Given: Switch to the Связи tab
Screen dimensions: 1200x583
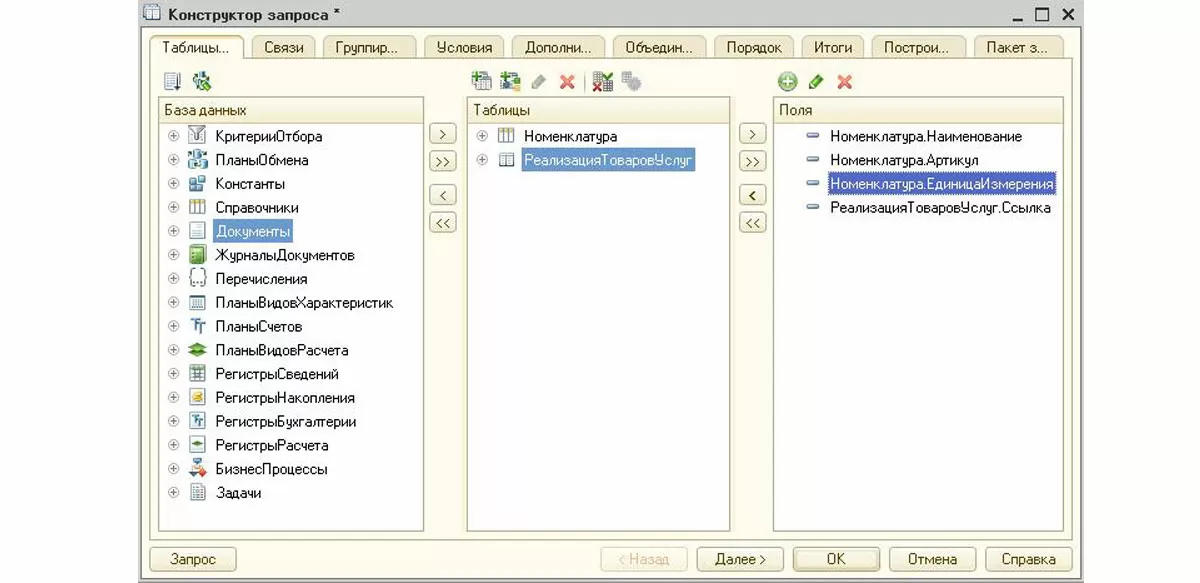Looking at the screenshot, I should [x=284, y=47].
